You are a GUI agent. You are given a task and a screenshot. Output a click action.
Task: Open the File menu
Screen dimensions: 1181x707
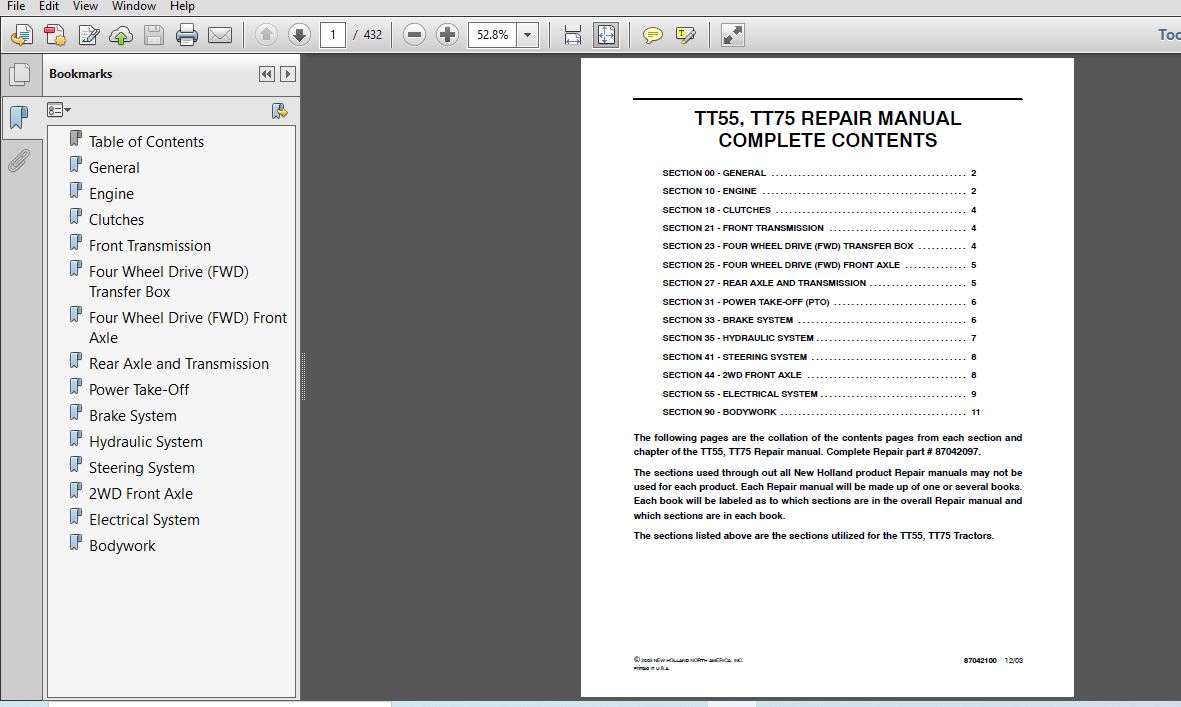(x=16, y=6)
